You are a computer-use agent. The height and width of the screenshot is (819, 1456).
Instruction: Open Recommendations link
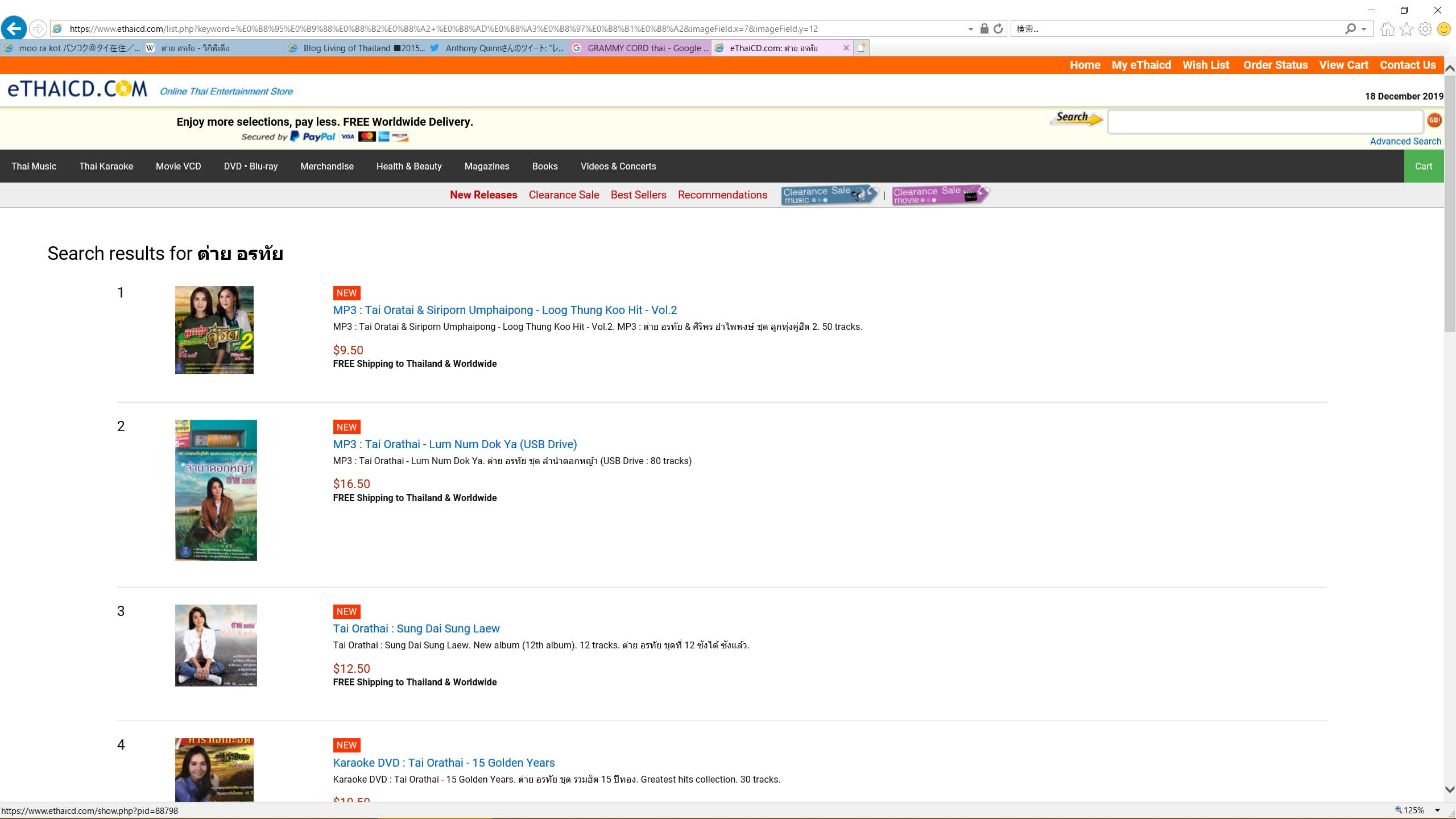[x=722, y=195]
